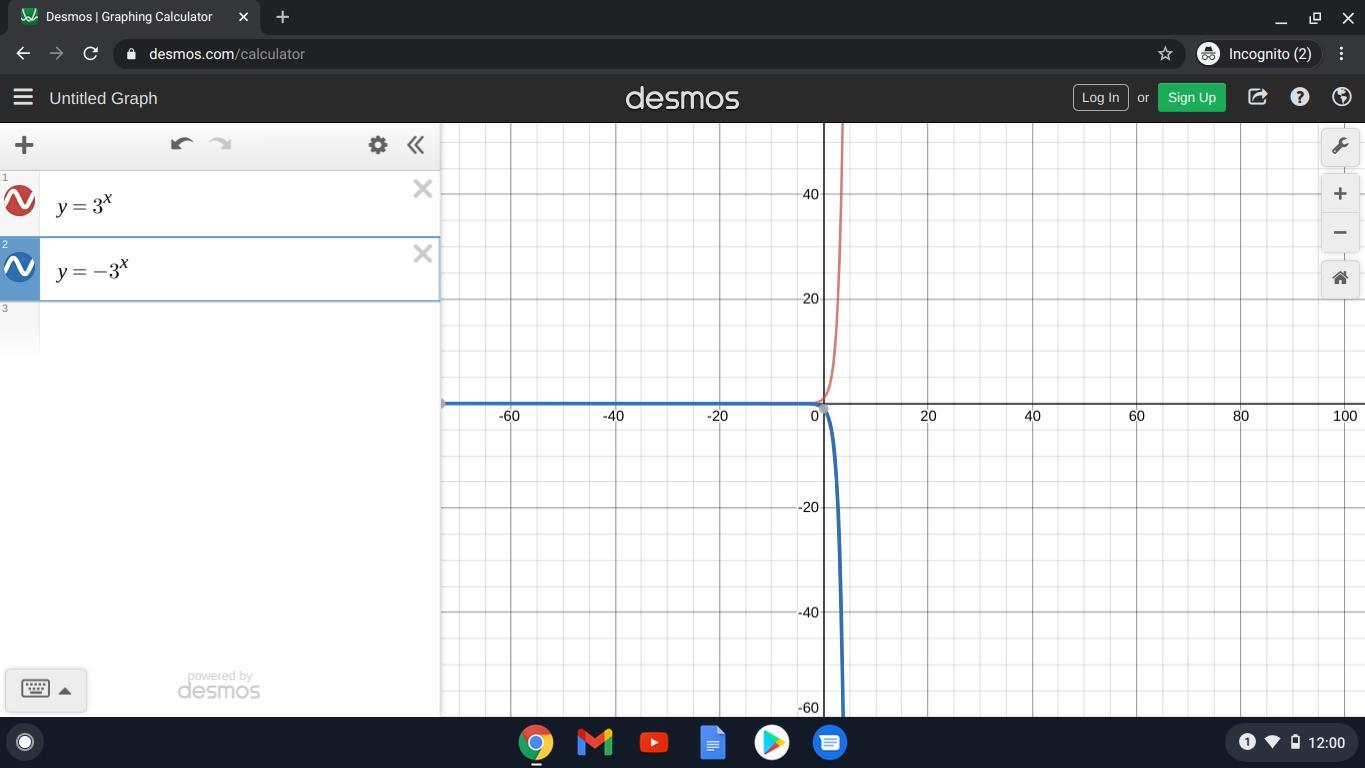This screenshot has height=768, width=1365.
Task: Open Play Store from the shelf
Action: click(x=772, y=743)
